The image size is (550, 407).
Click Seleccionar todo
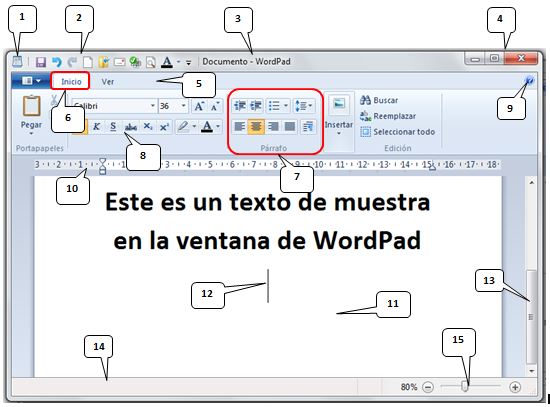pos(397,132)
